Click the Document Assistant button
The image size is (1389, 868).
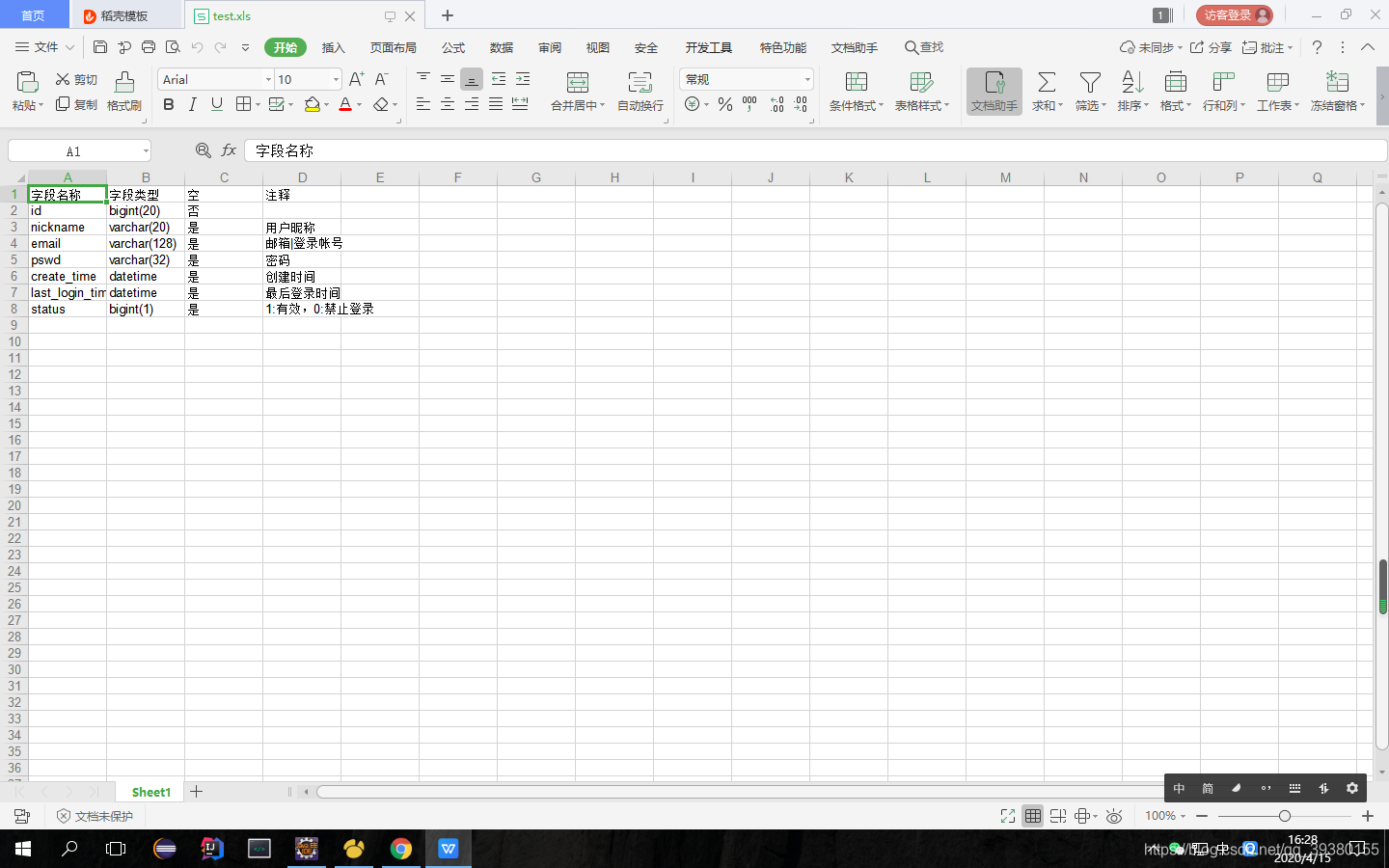pyautogui.click(x=994, y=92)
